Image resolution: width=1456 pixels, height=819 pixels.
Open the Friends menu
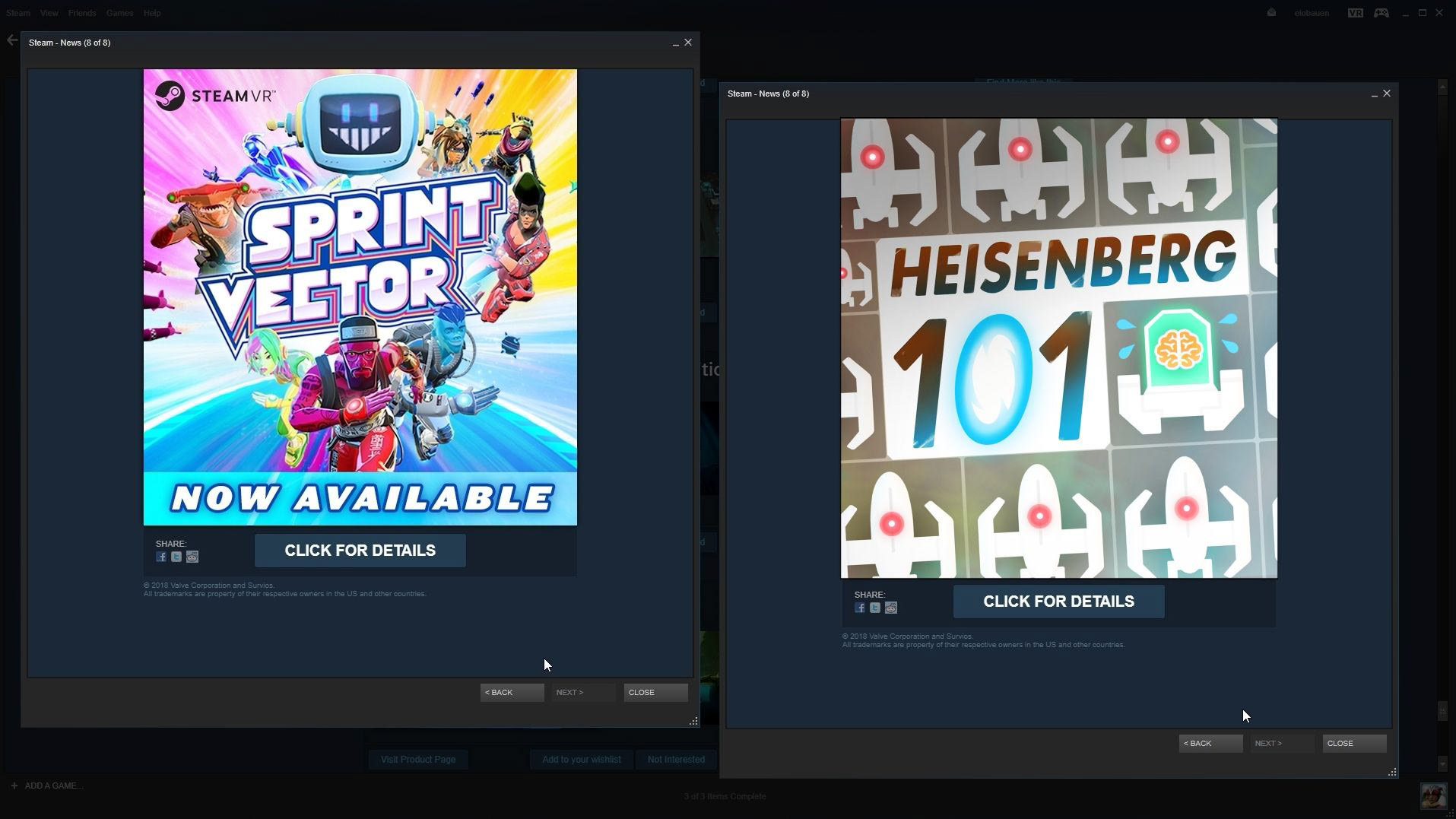[x=82, y=13]
